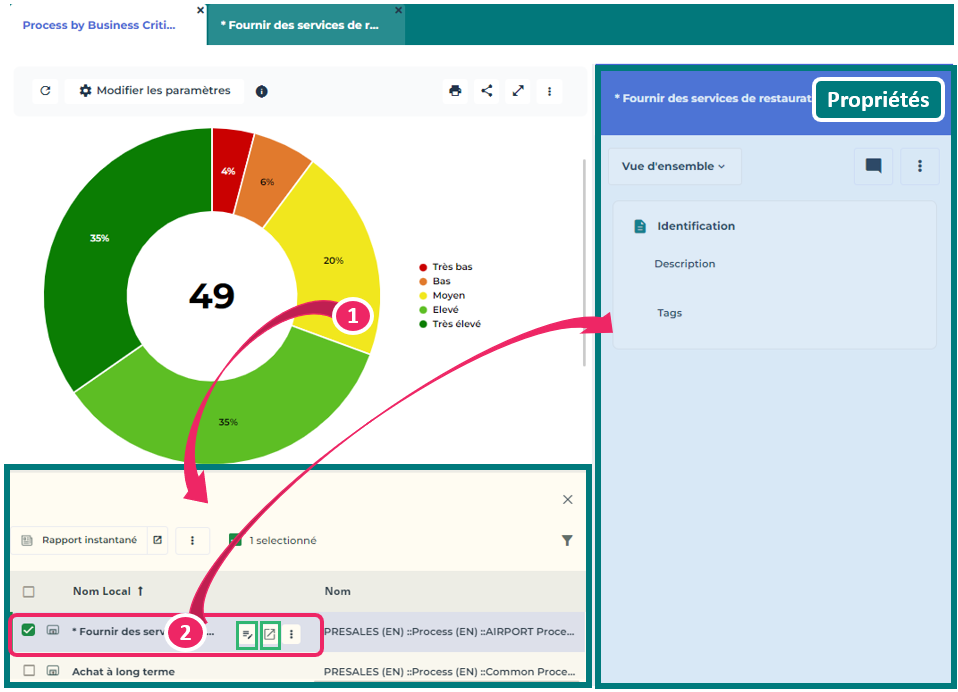Open the more options menu beside Rapport instantané
This screenshot has height=692, width=958.
pyautogui.click(x=192, y=541)
